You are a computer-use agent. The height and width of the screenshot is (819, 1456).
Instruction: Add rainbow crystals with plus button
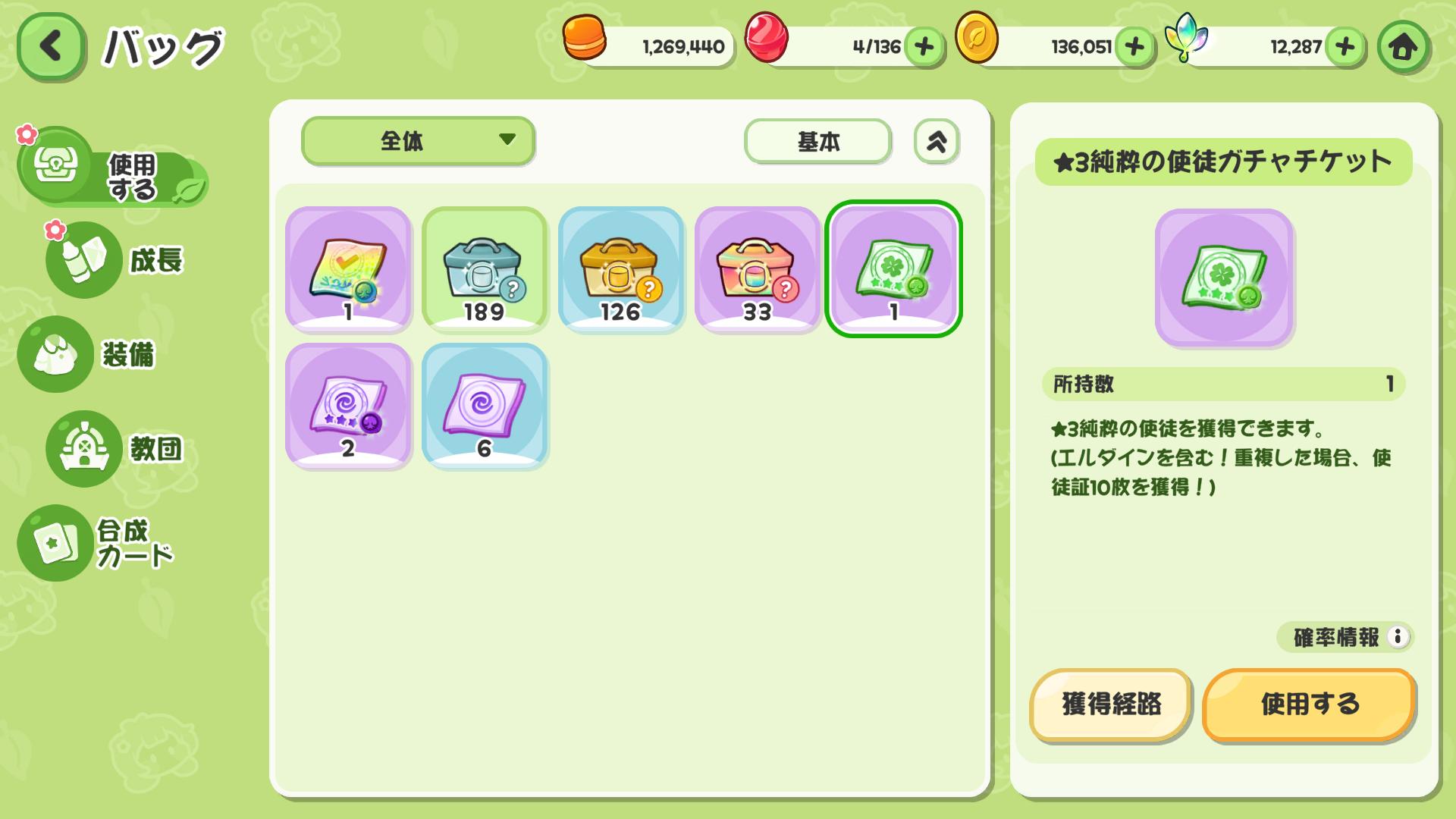pos(1345,47)
